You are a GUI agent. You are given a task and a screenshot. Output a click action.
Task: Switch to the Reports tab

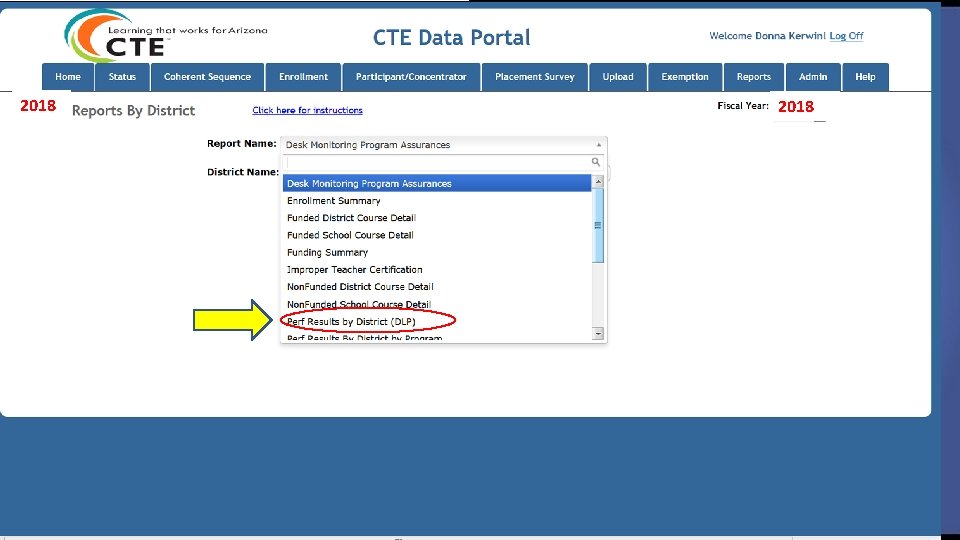(754, 77)
